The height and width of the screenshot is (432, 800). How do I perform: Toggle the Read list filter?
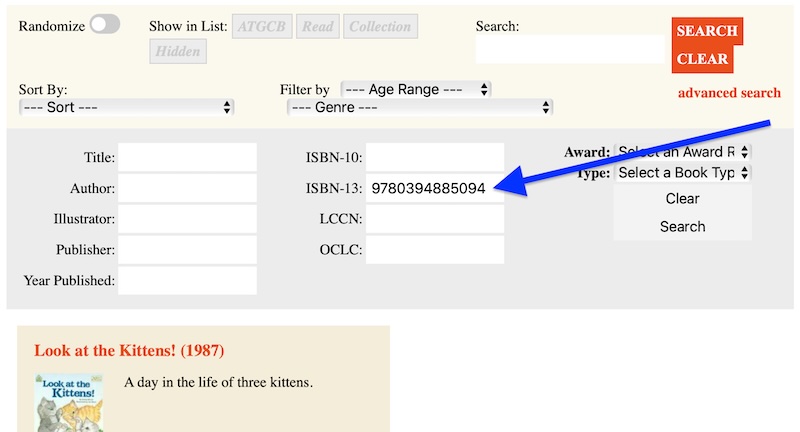point(318,27)
